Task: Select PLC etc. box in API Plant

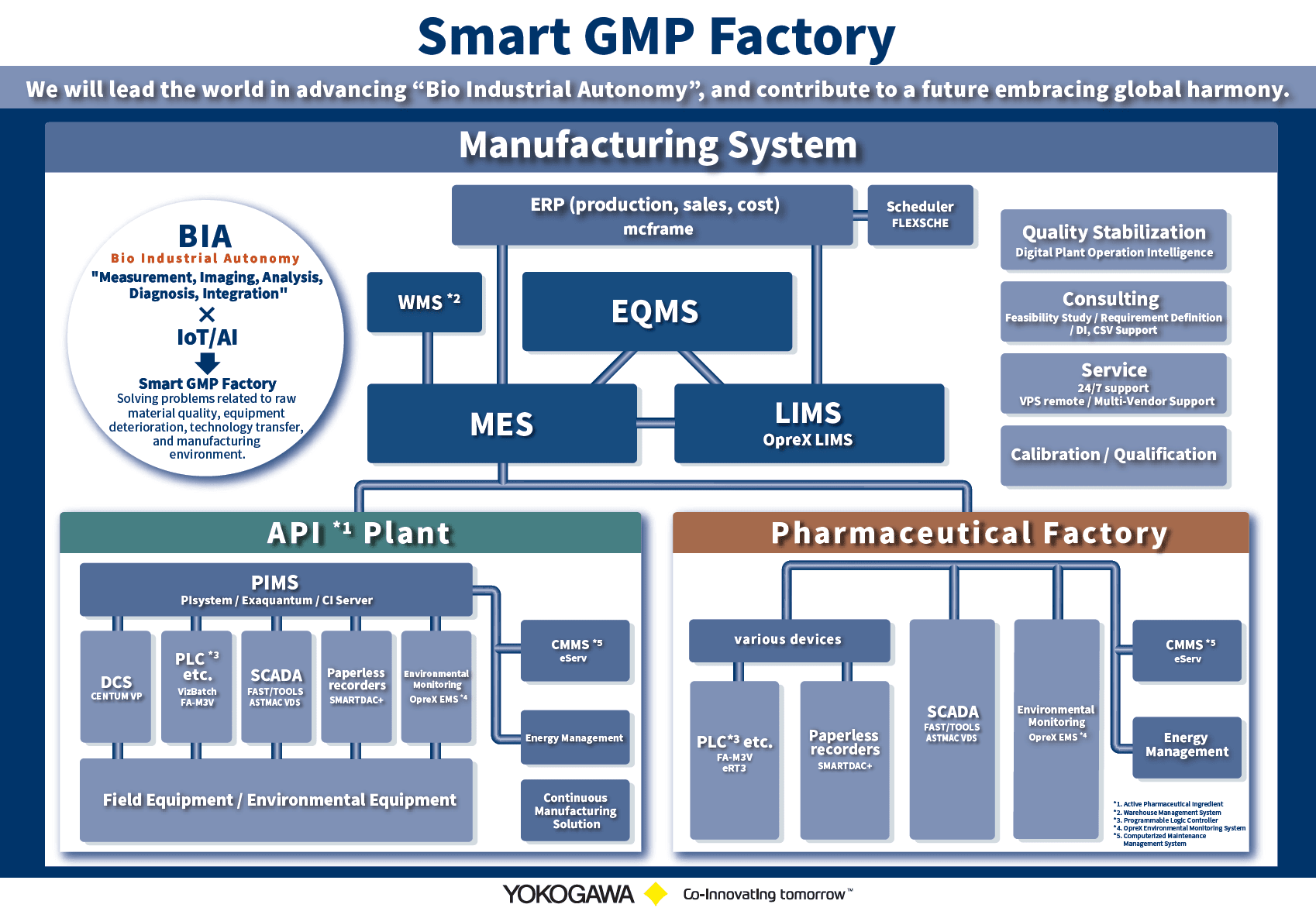Action: point(197,686)
